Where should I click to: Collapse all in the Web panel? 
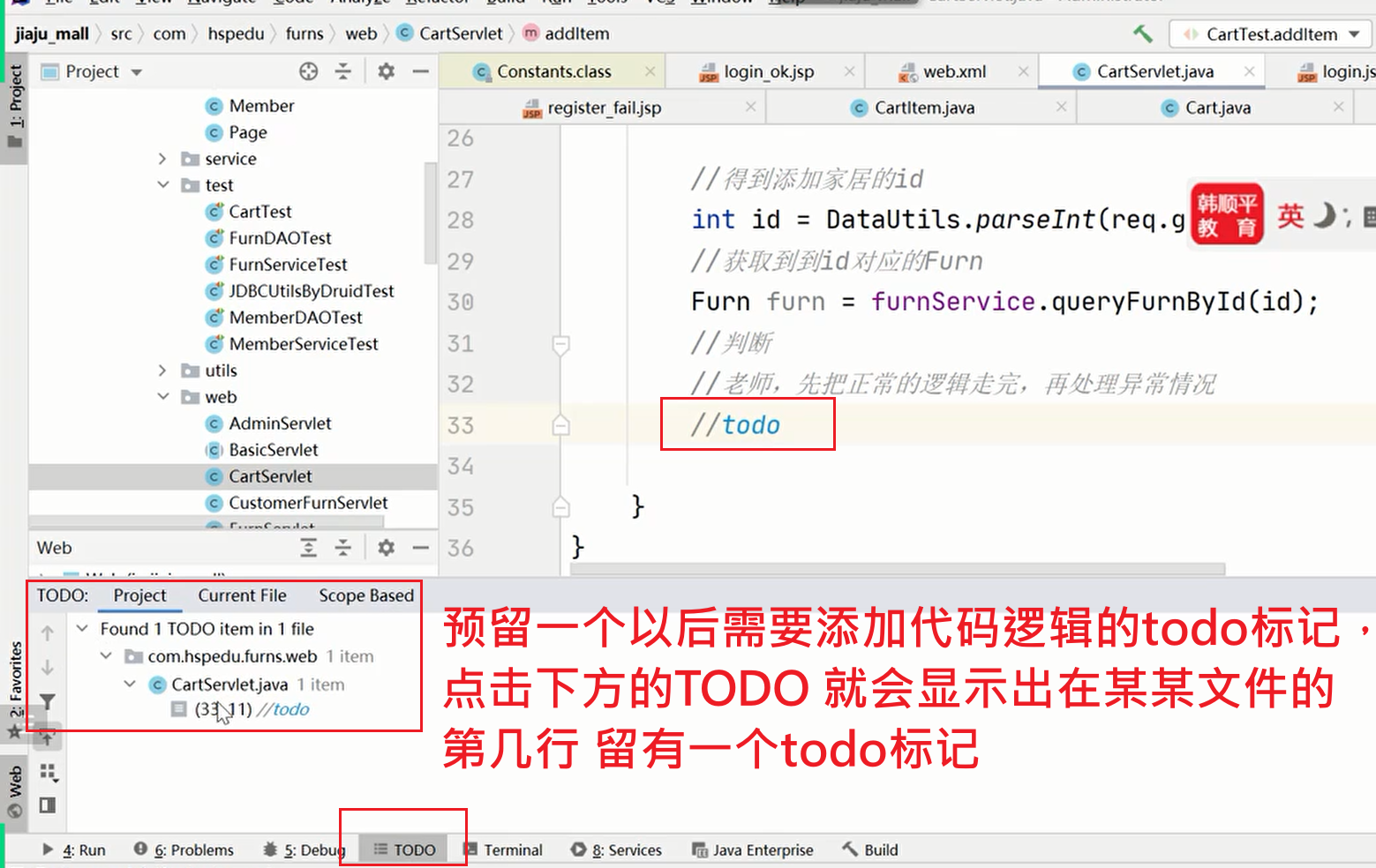(x=343, y=548)
